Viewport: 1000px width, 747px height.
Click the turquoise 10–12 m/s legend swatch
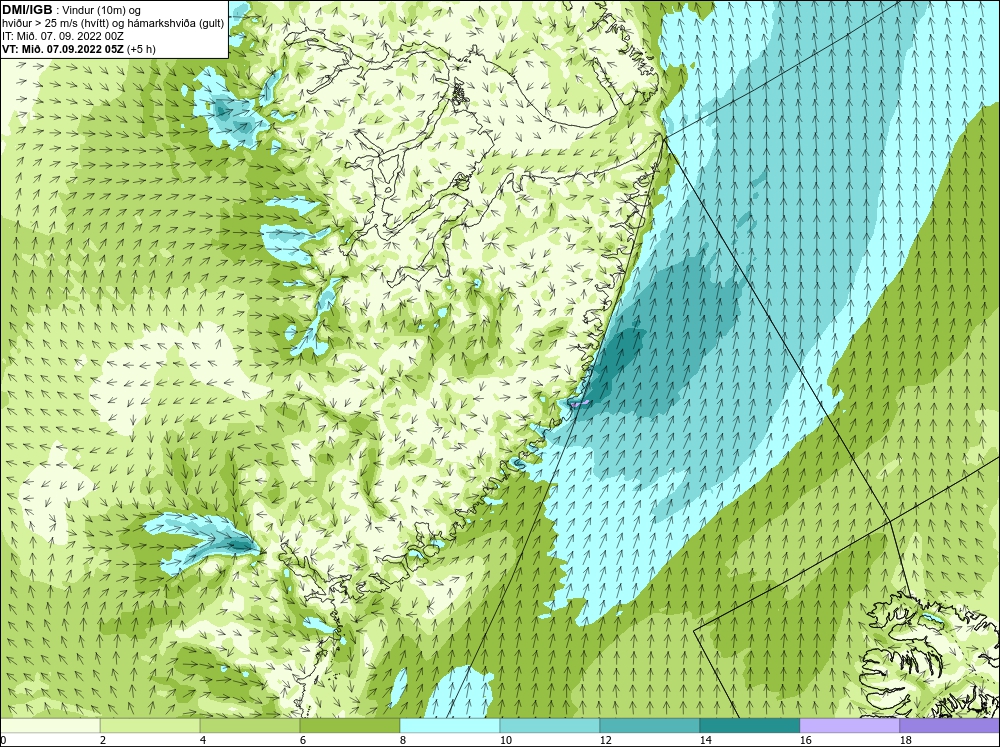pyautogui.click(x=550, y=726)
